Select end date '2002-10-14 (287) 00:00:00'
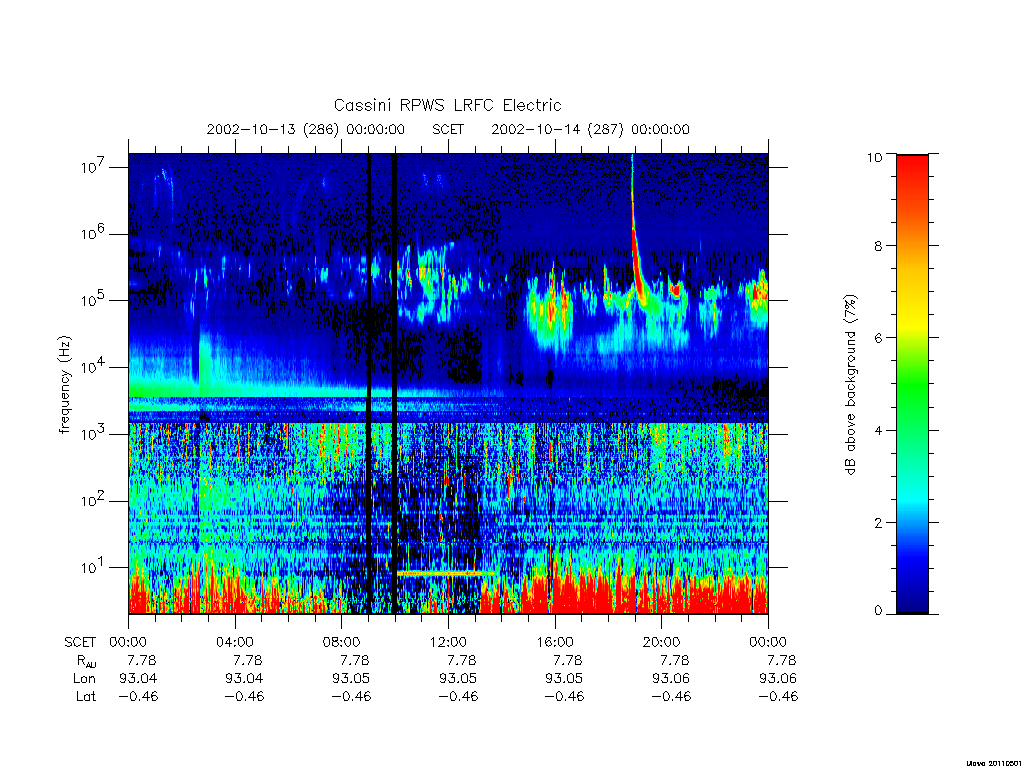The height and width of the screenshot is (768, 1024). (590, 129)
